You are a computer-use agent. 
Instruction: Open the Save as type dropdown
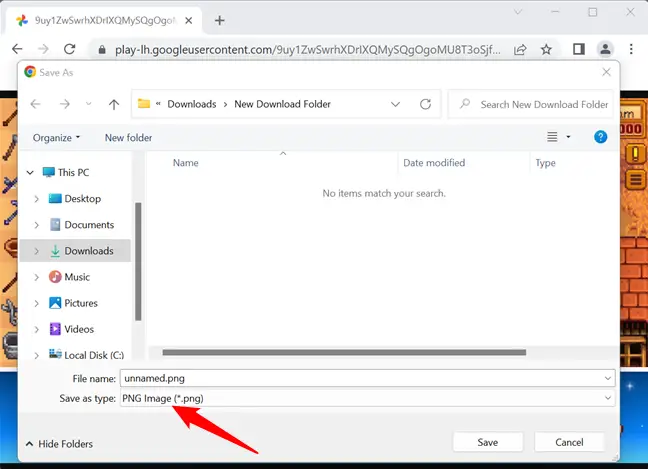(367, 398)
